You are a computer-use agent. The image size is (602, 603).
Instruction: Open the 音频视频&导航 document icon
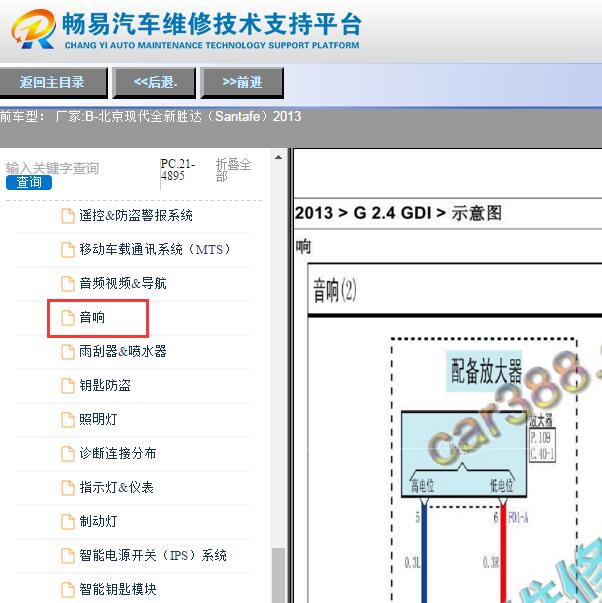[x=68, y=284]
